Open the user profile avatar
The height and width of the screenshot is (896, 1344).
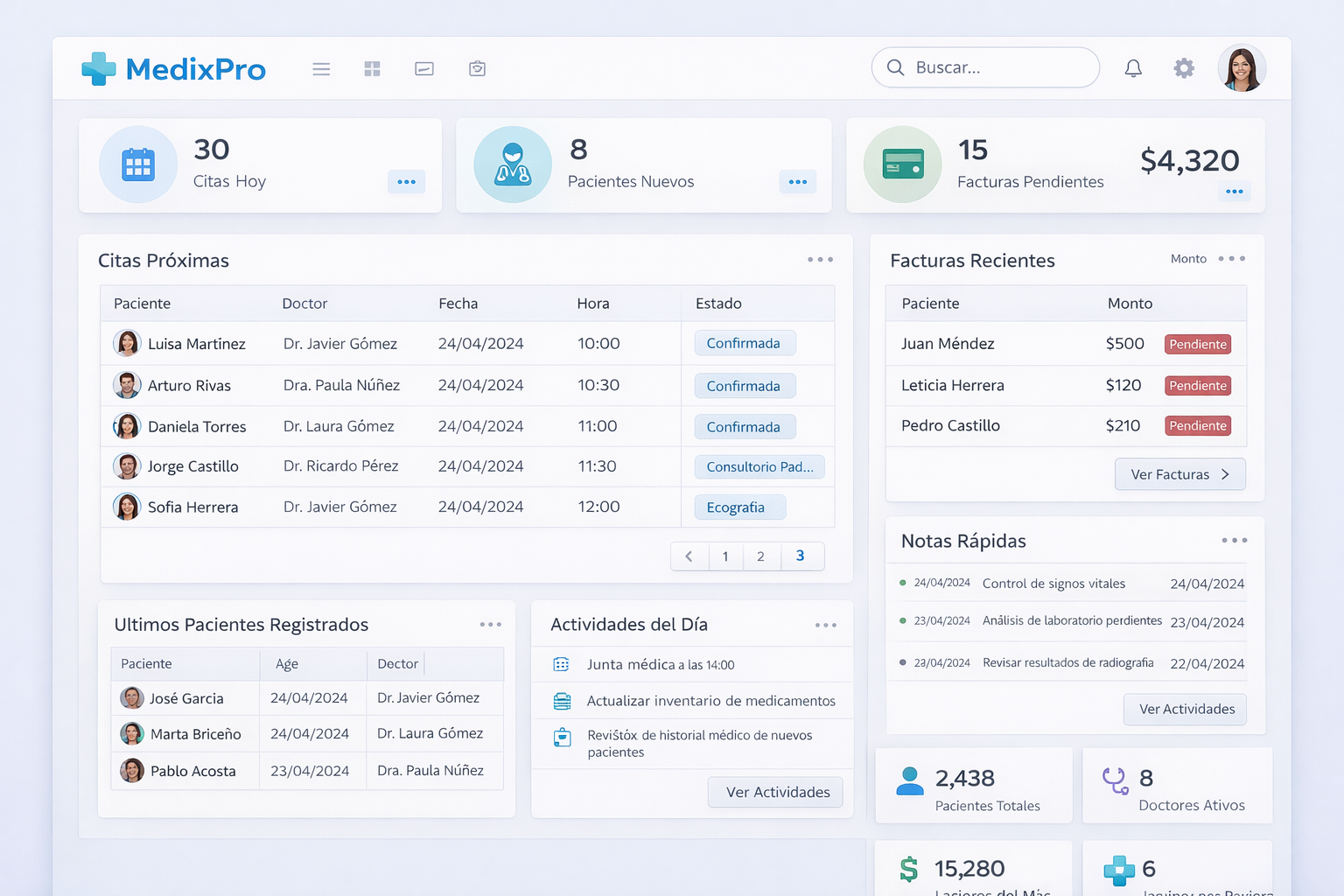[x=1242, y=68]
